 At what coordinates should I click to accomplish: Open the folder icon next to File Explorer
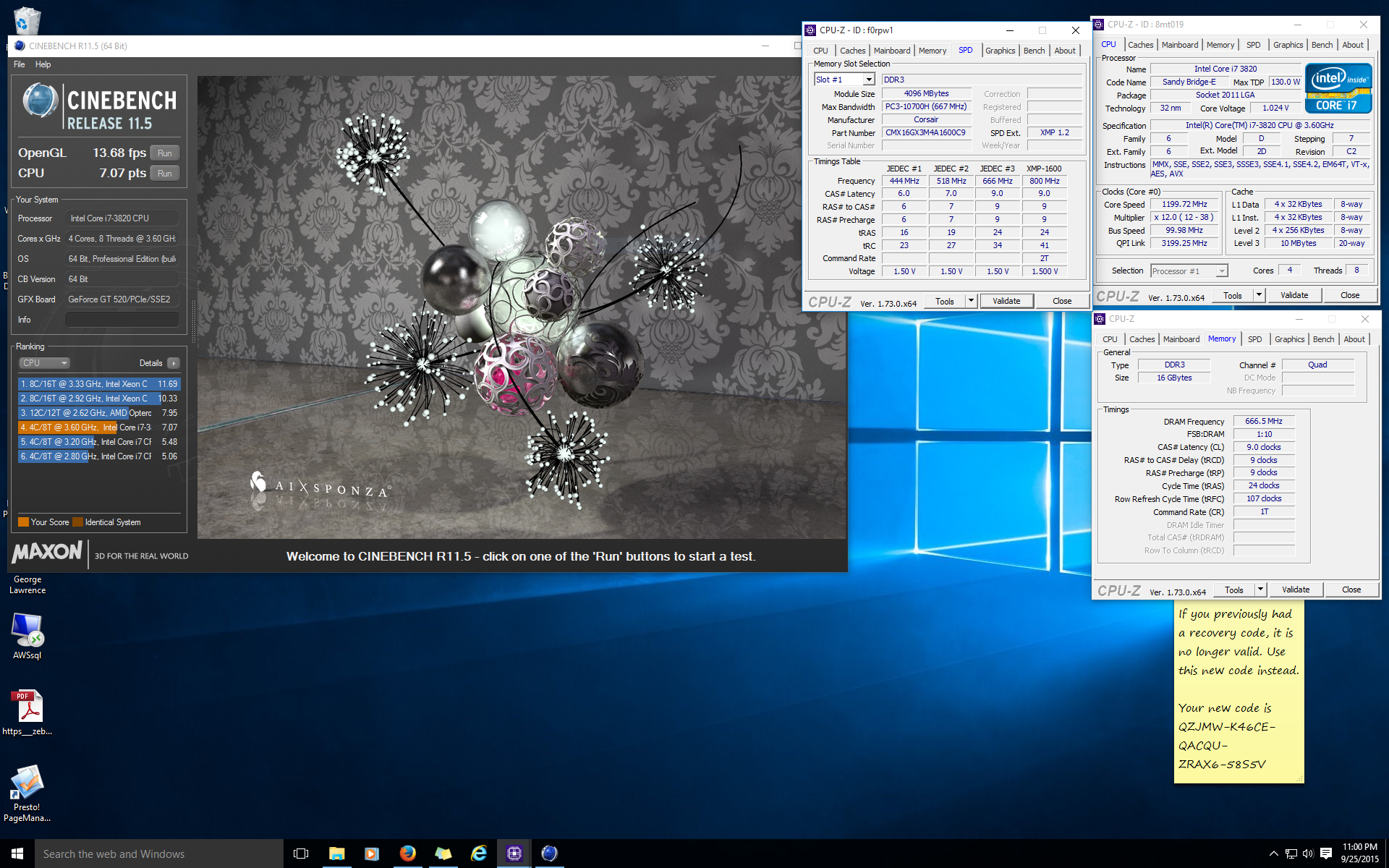(x=443, y=854)
